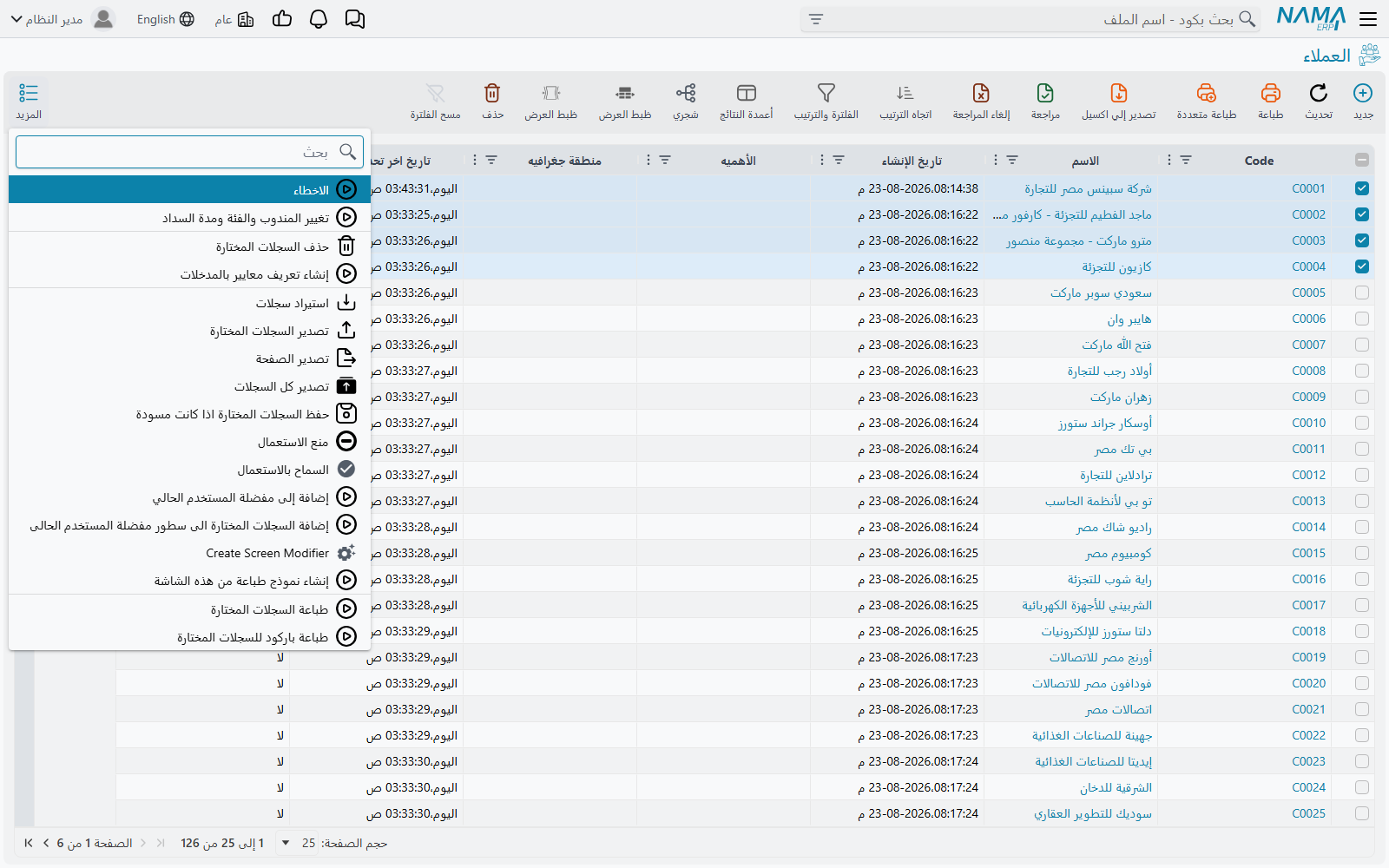Open أعمدة النتائج columns icon
This screenshot has width=1389, height=868.
tap(747, 93)
